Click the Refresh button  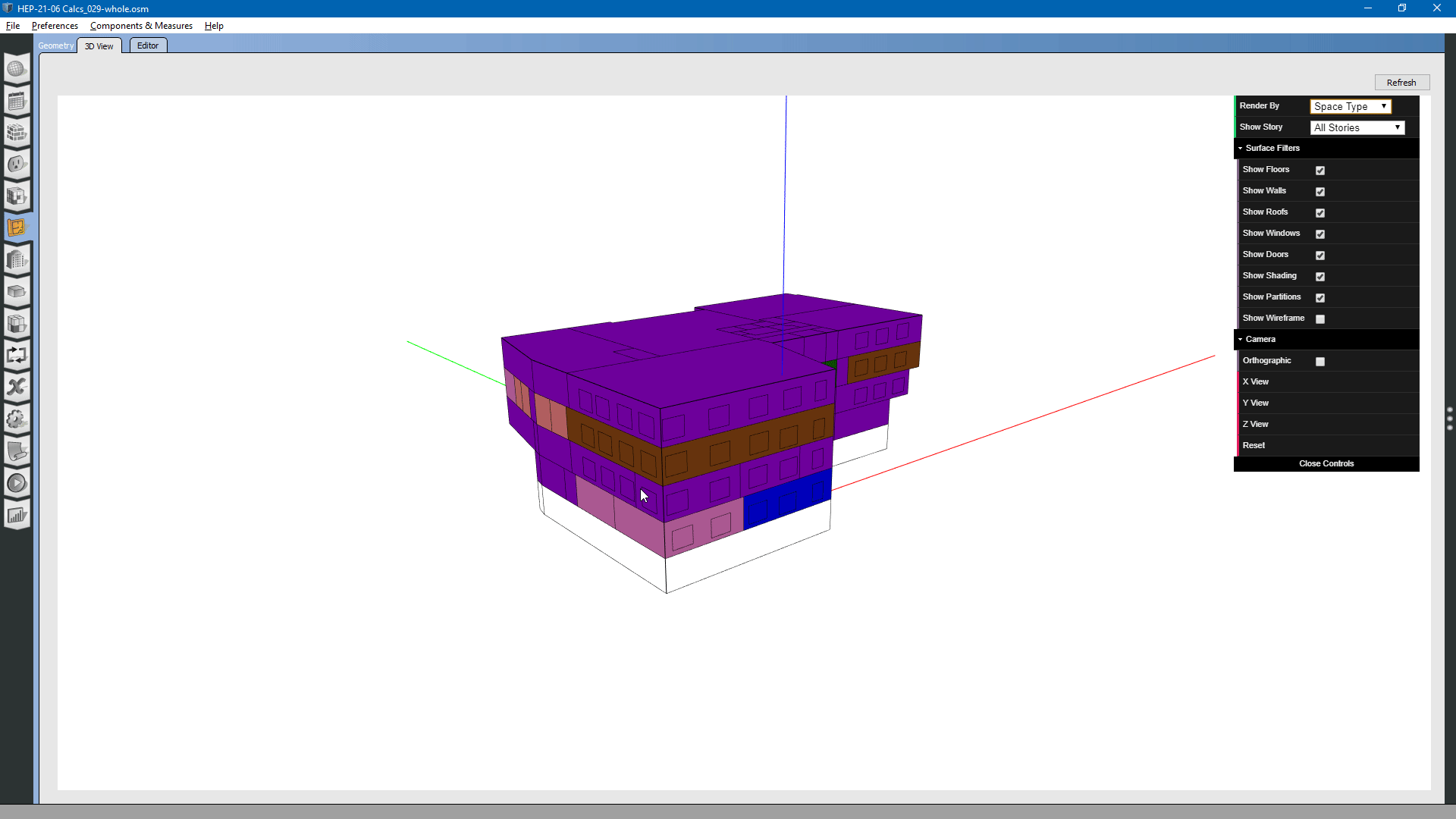1401,82
